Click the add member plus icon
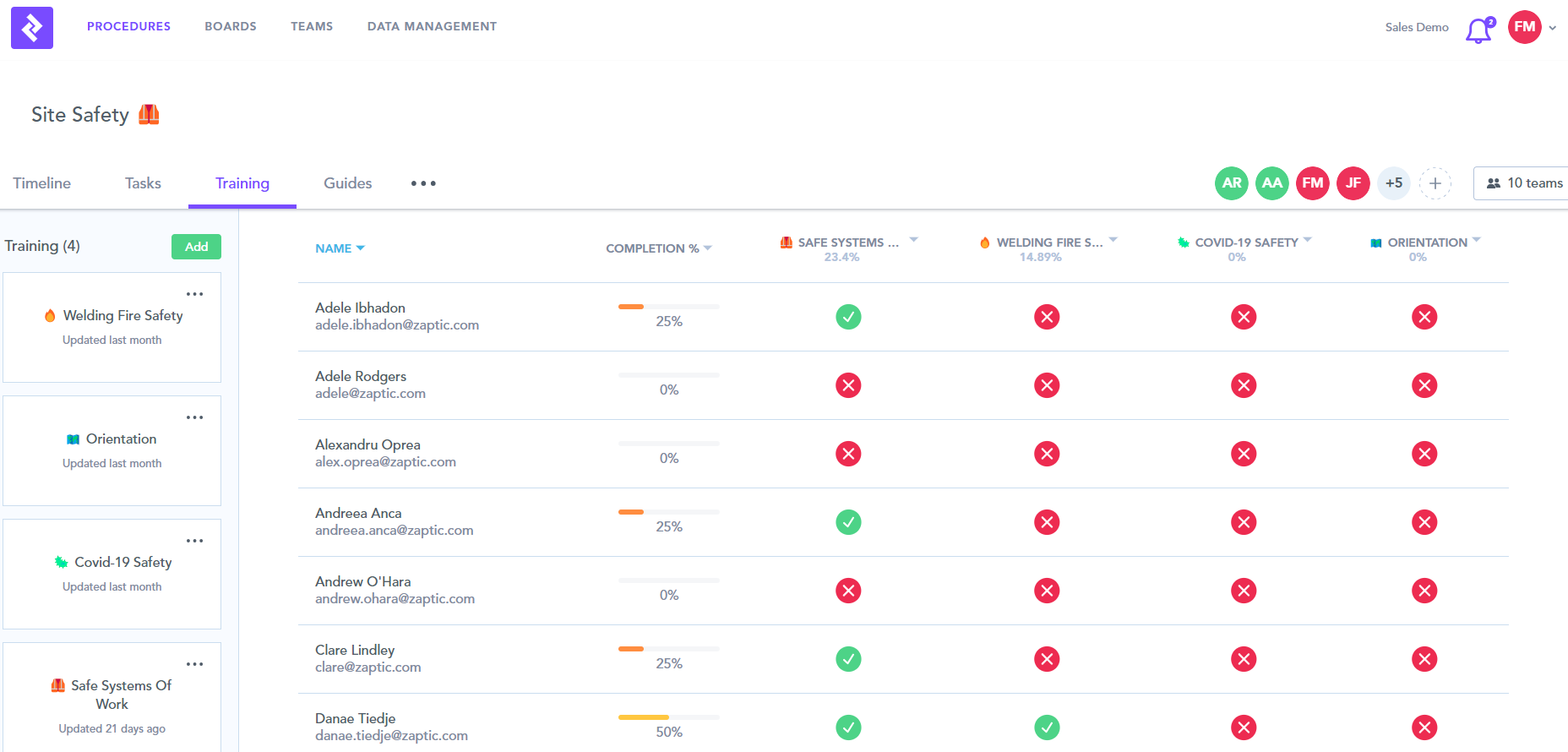The height and width of the screenshot is (752, 1568). [x=1435, y=183]
